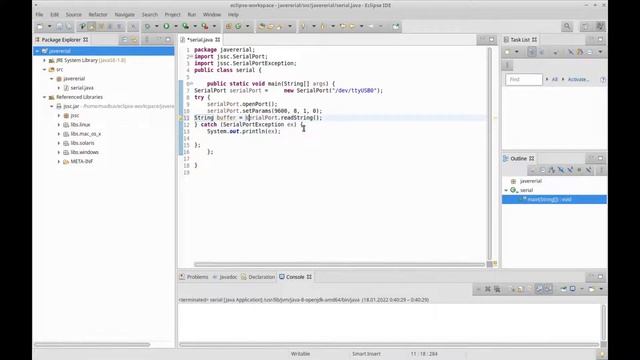
Task: Switch to the Declaration tab
Action: [258, 277]
